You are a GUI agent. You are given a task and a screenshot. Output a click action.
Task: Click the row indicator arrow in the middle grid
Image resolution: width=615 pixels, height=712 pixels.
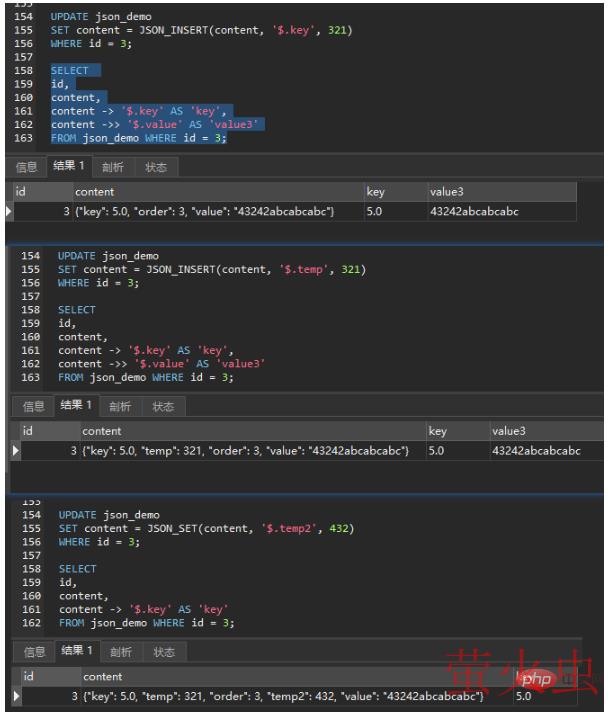click(x=14, y=452)
